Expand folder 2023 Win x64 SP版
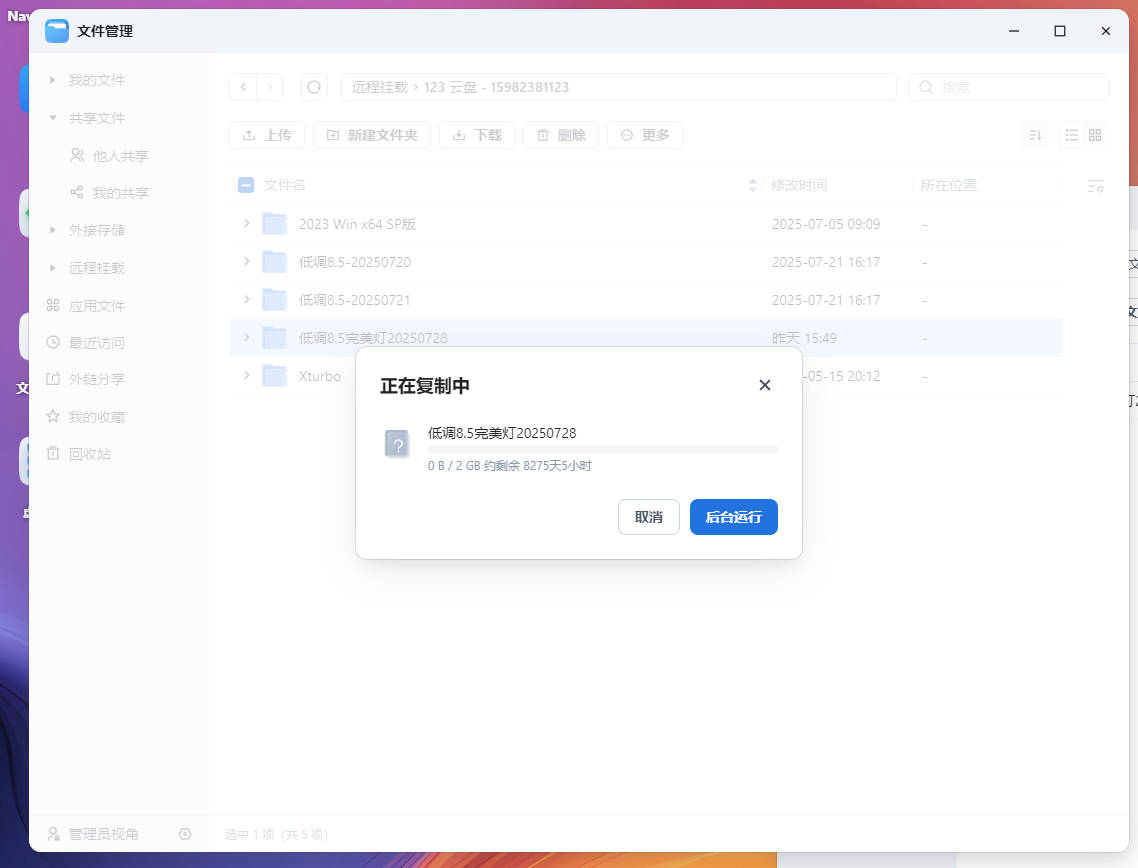 (x=247, y=224)
